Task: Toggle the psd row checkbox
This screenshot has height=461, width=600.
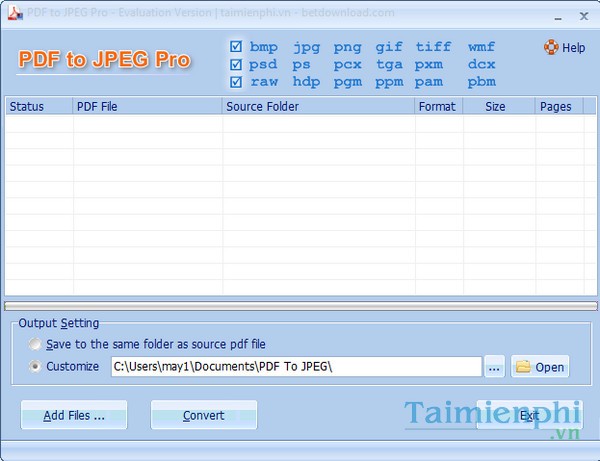Action: [x=236, y=64]
